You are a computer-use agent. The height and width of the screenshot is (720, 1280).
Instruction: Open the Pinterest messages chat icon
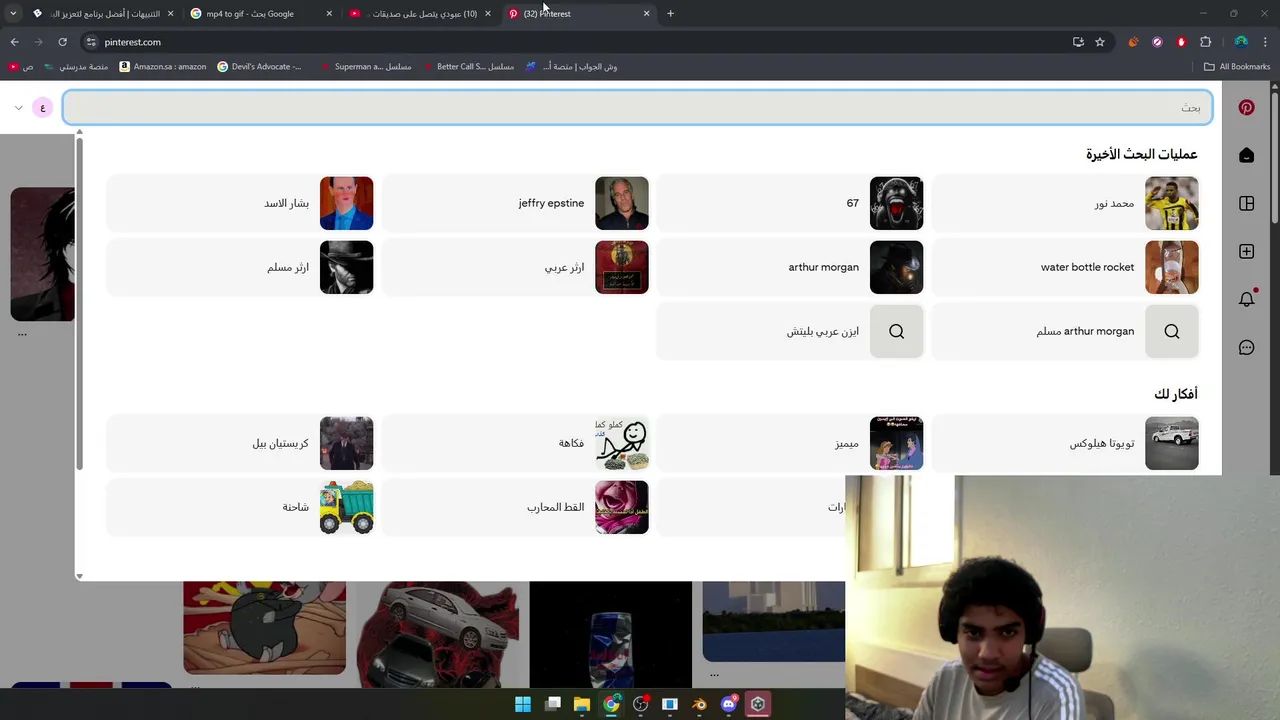(x=1246, y=347)
